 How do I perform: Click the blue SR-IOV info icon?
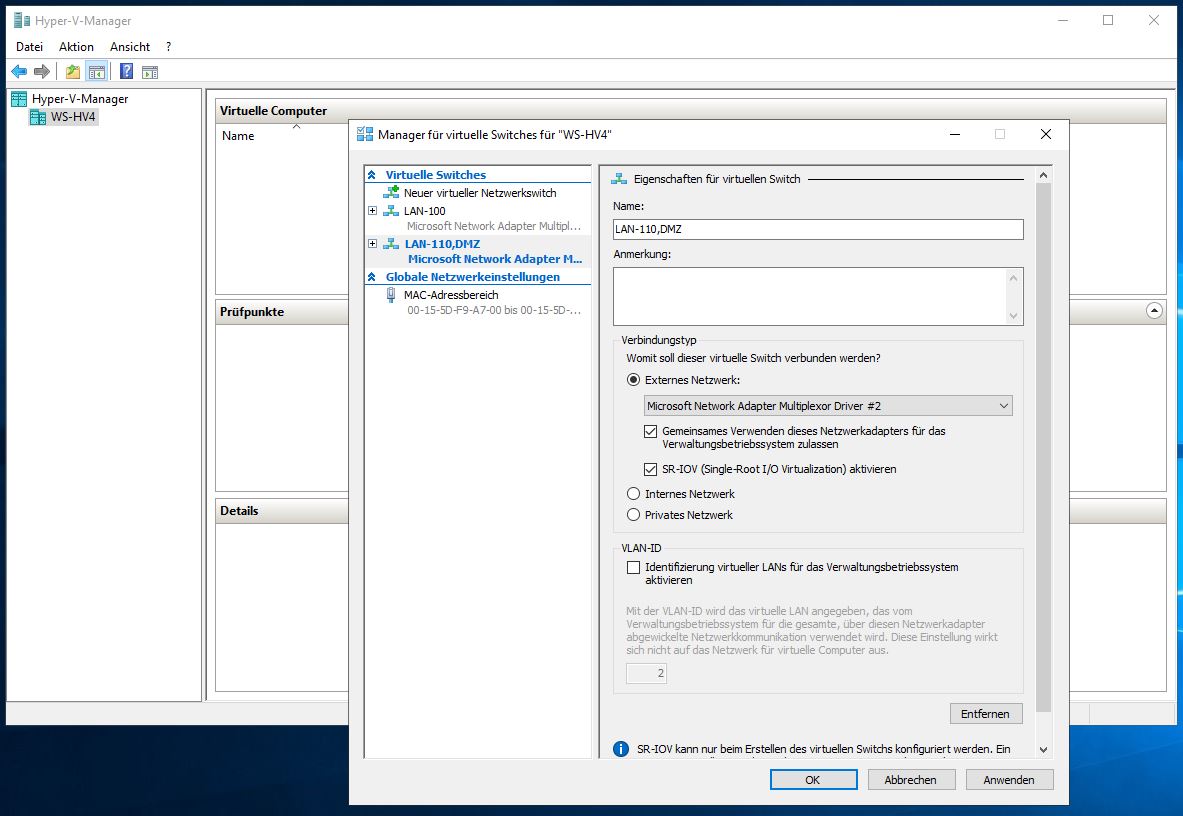pyautogui.click(x=621, y=749)
